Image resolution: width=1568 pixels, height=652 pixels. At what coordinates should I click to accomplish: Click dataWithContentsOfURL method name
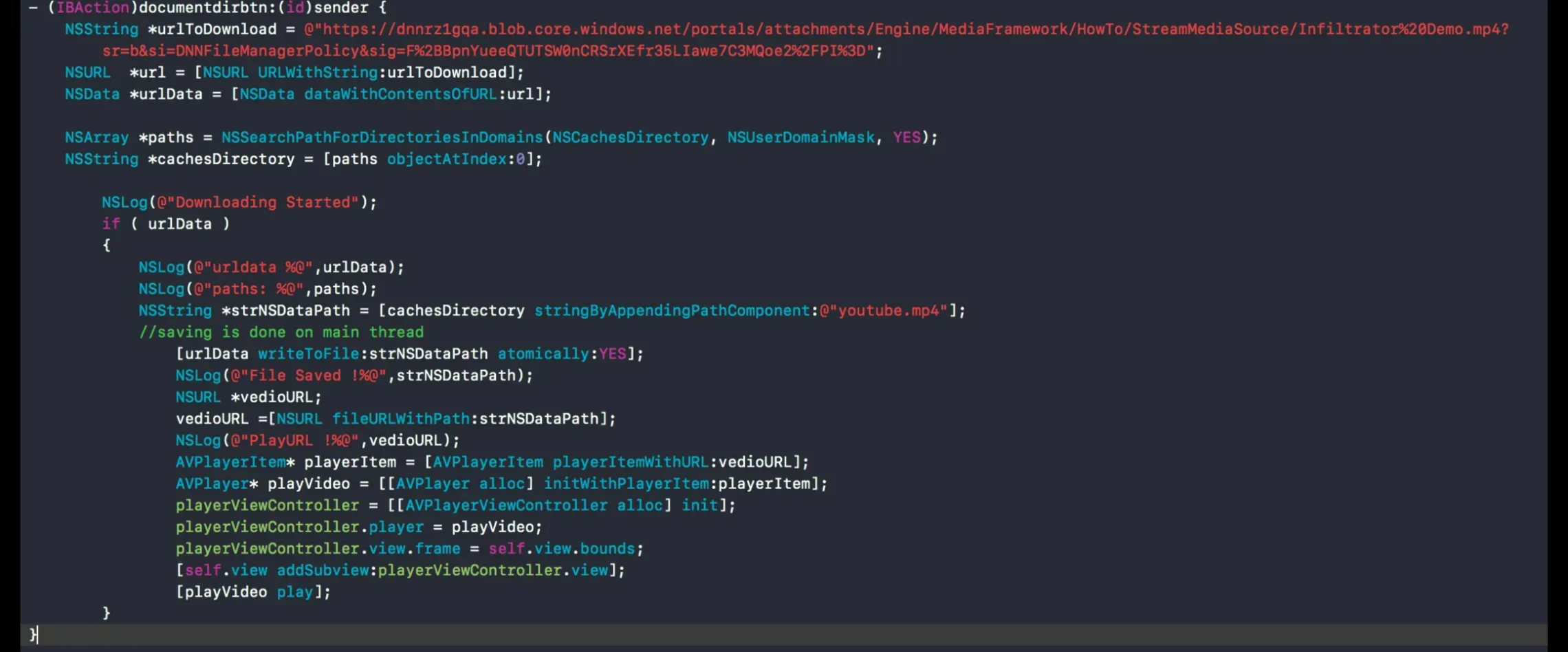[x=400, y=94]
